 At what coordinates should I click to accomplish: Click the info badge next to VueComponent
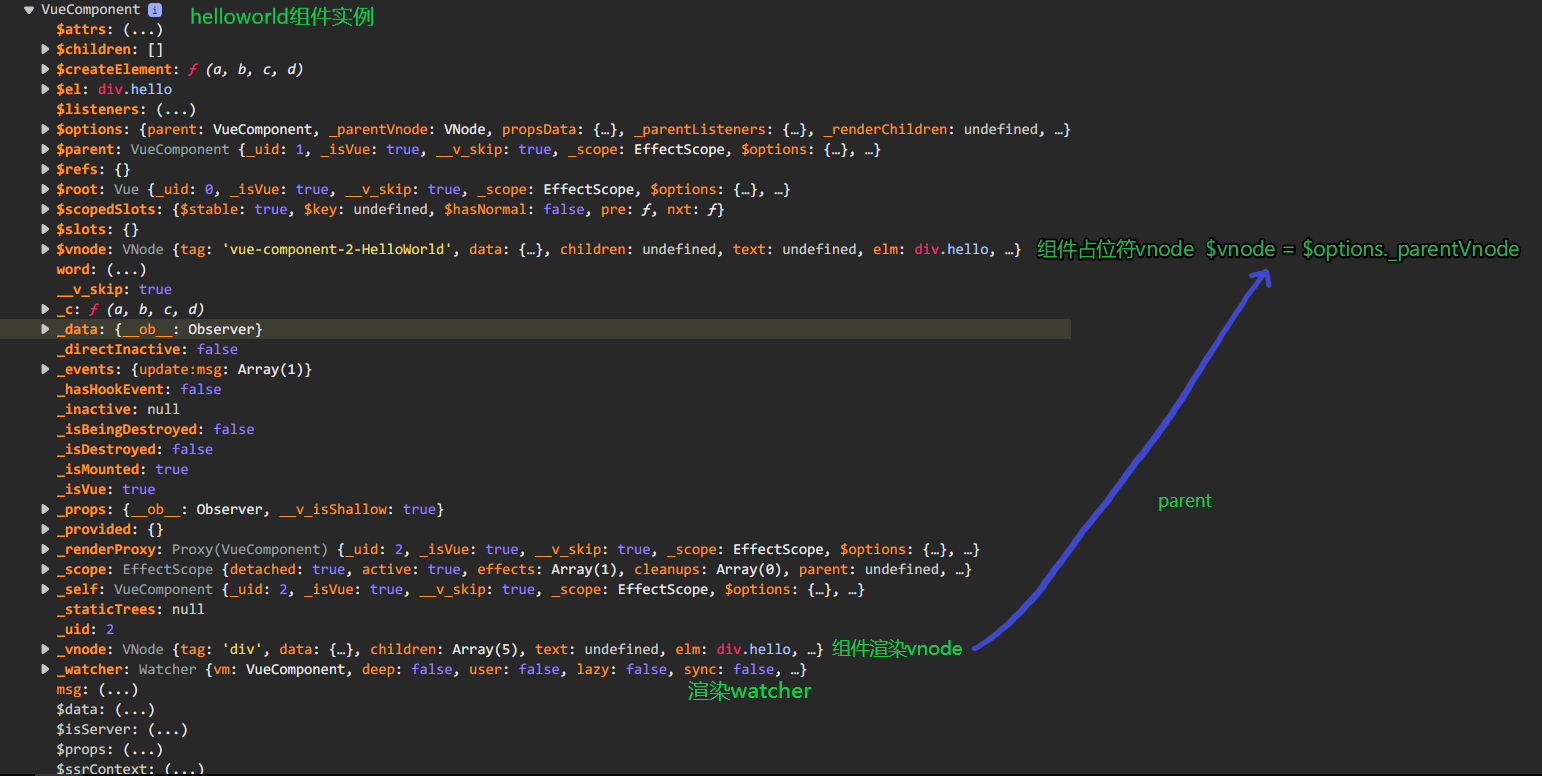coord(154,10)
